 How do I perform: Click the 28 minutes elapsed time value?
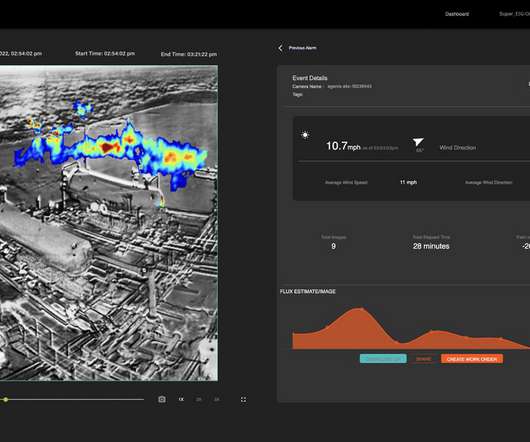tap(431, 246)
